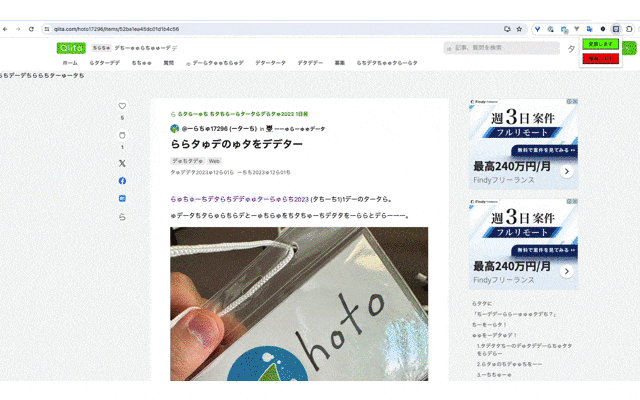Stock the article with the bookmark icon
This screenshot has height=400, width=640.
pos(122,136)
